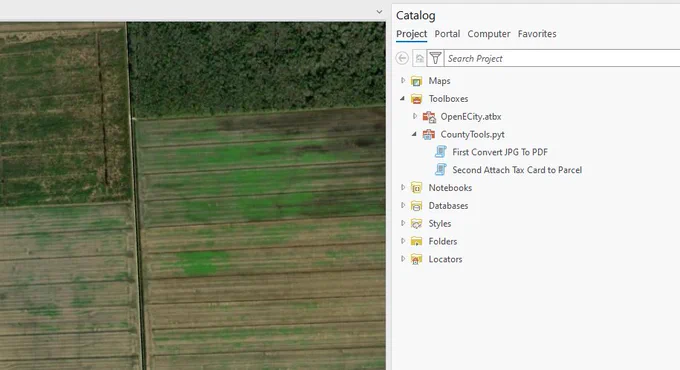Click the Toolboxes folder icon
This screenshot has height=370, width=680.
click(x=416, y=99)
